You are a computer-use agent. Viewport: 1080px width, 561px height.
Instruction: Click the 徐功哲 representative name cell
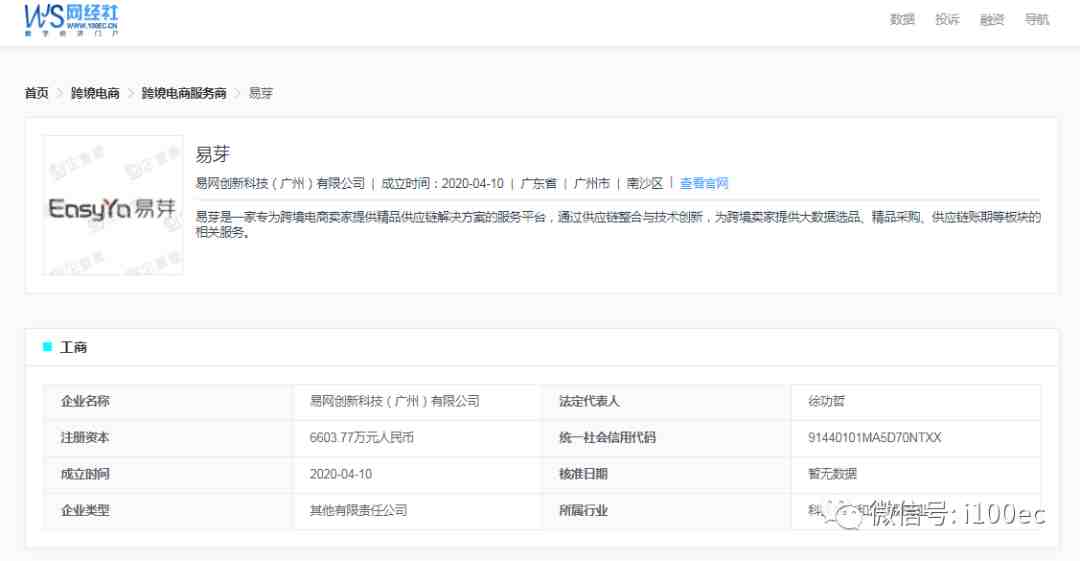coord(916,401)
